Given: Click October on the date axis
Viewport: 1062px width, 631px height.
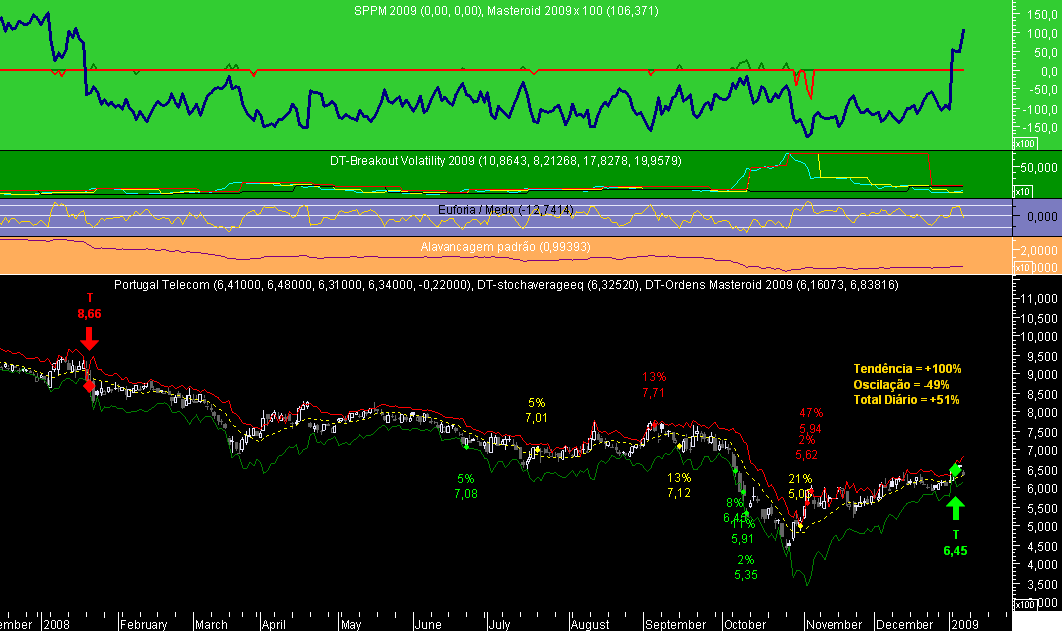Looking at the screenshot, I should (x=745, y=624).
